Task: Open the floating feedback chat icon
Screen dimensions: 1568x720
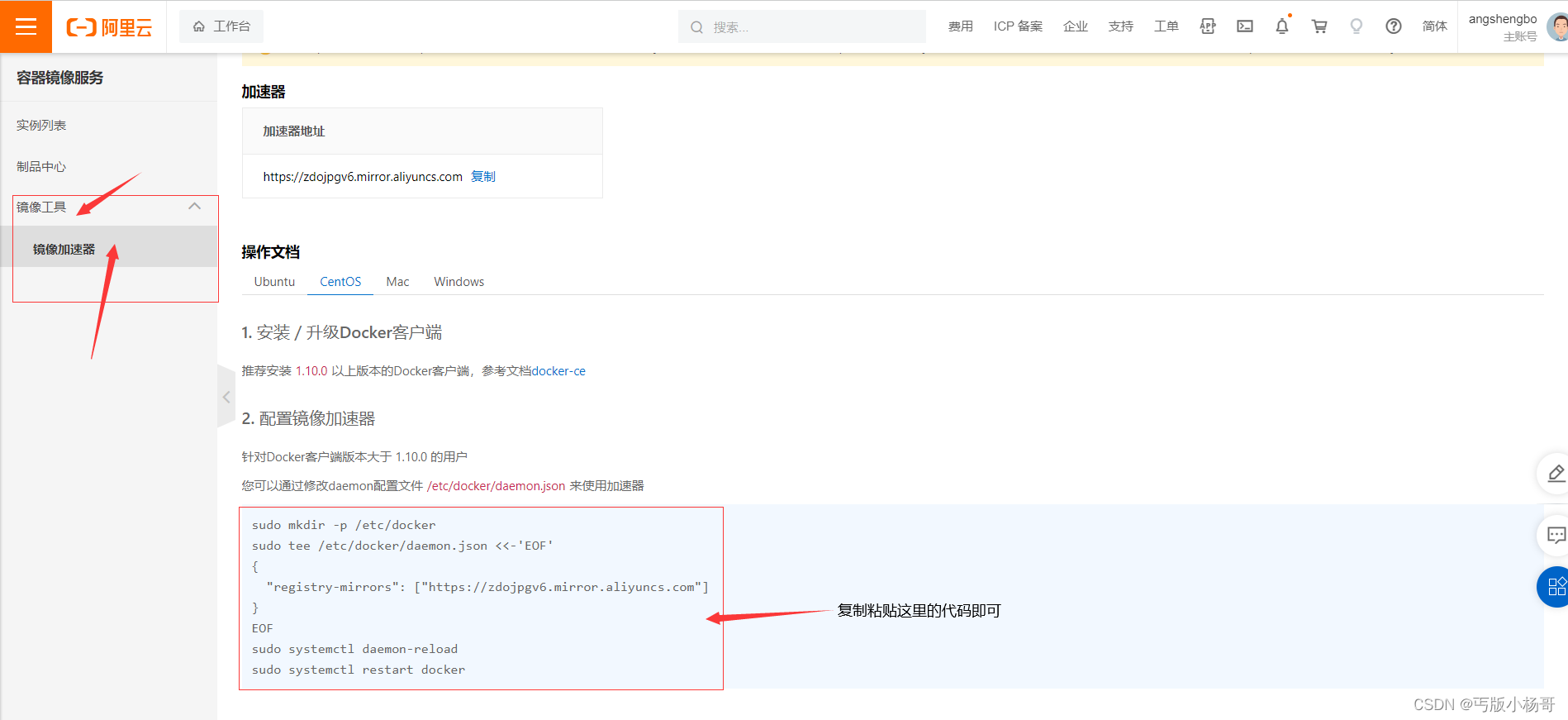Action: (1555, 536)
